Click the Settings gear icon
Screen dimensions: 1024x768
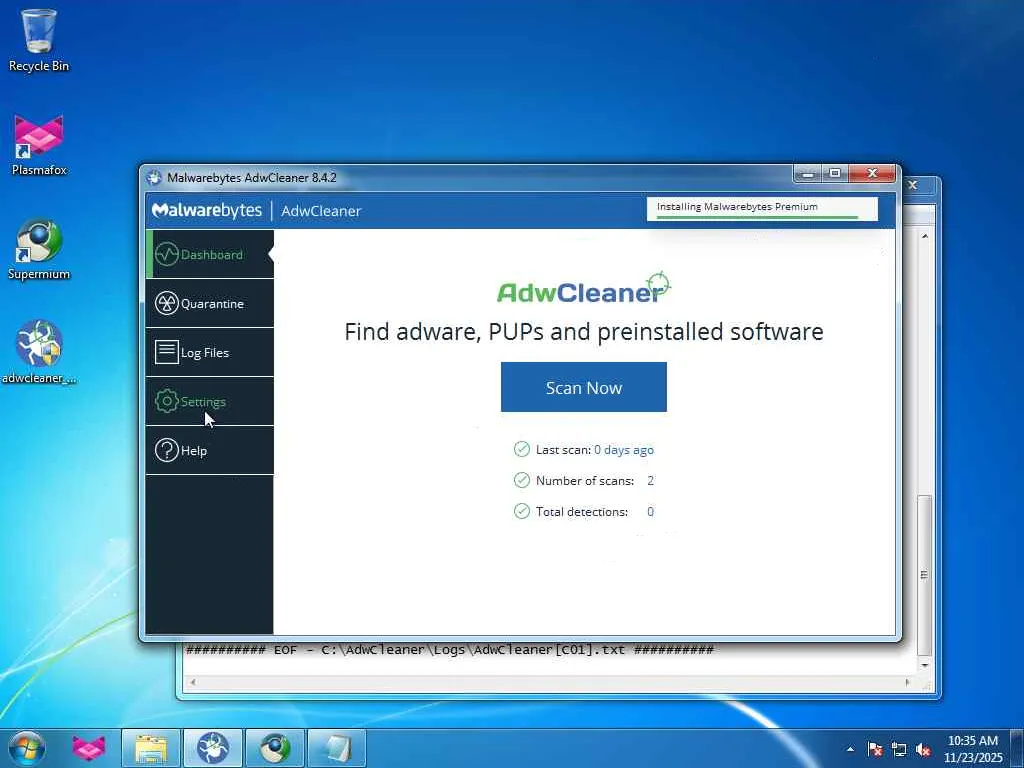[167, 401]
